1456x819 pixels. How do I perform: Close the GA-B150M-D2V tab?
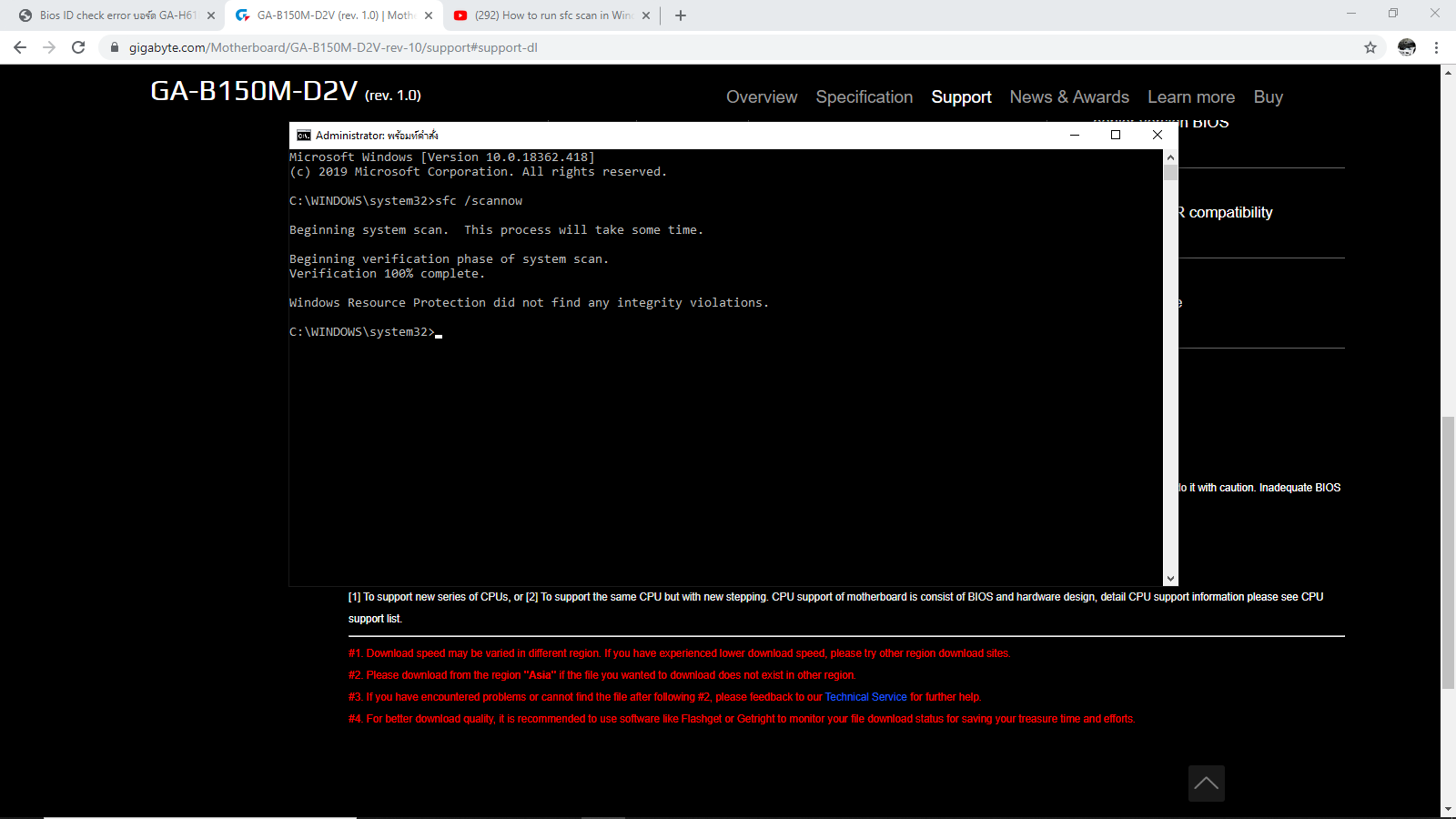tap(429, 15)
